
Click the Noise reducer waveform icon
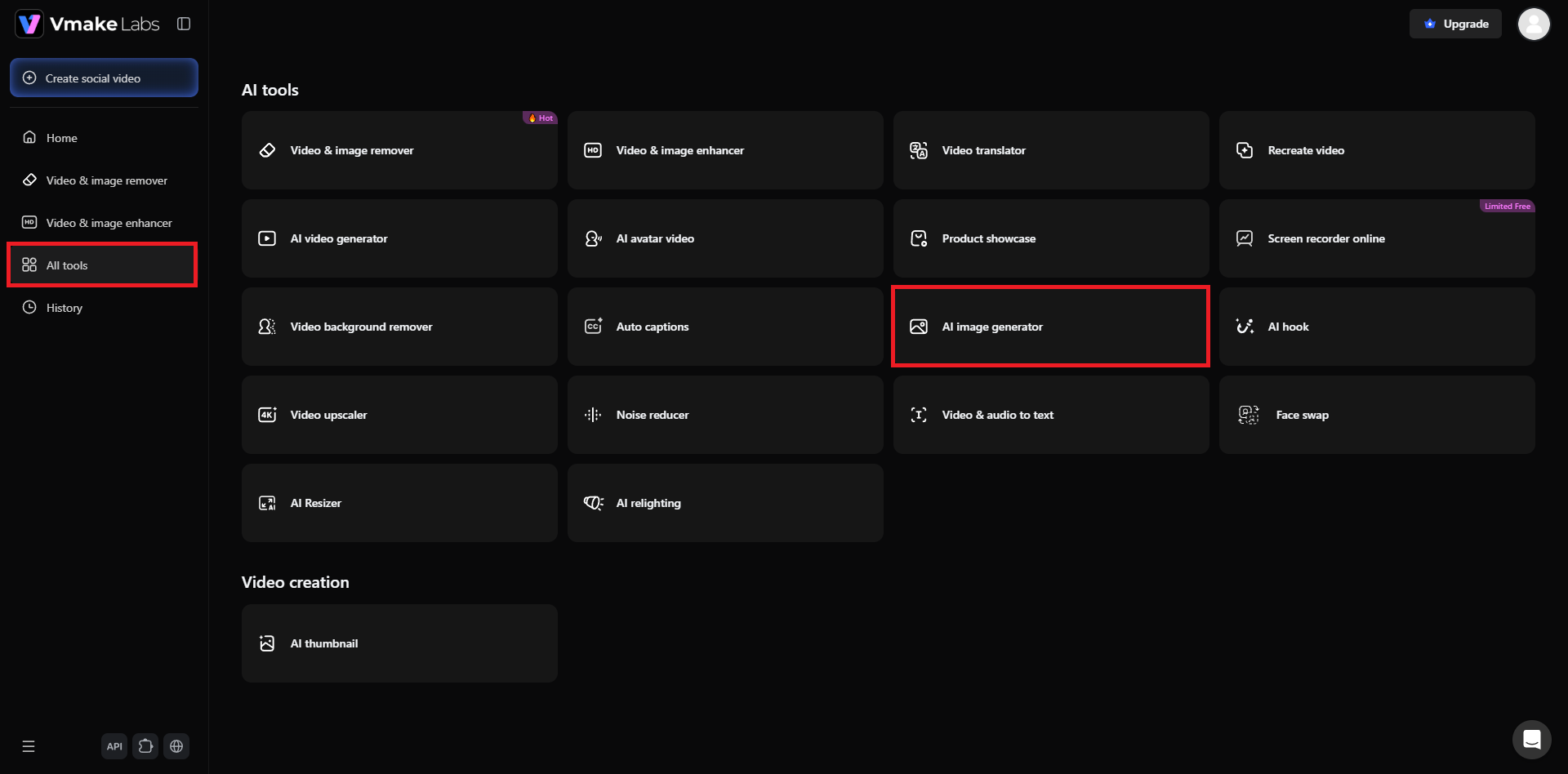coord(593,415)
